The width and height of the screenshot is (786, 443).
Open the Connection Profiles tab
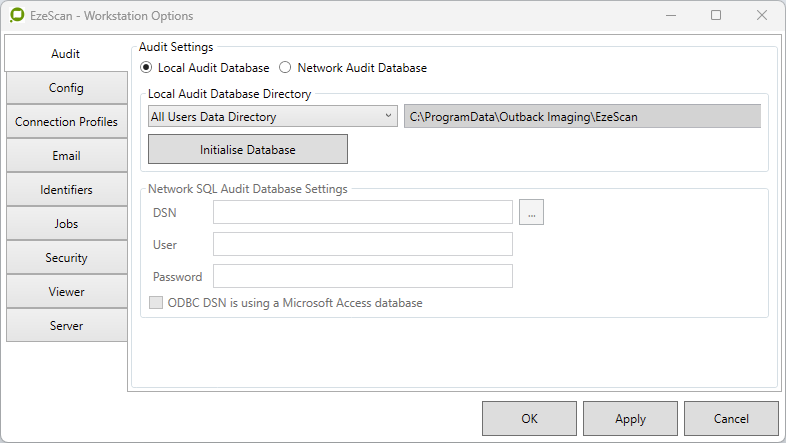coord(66,122)
